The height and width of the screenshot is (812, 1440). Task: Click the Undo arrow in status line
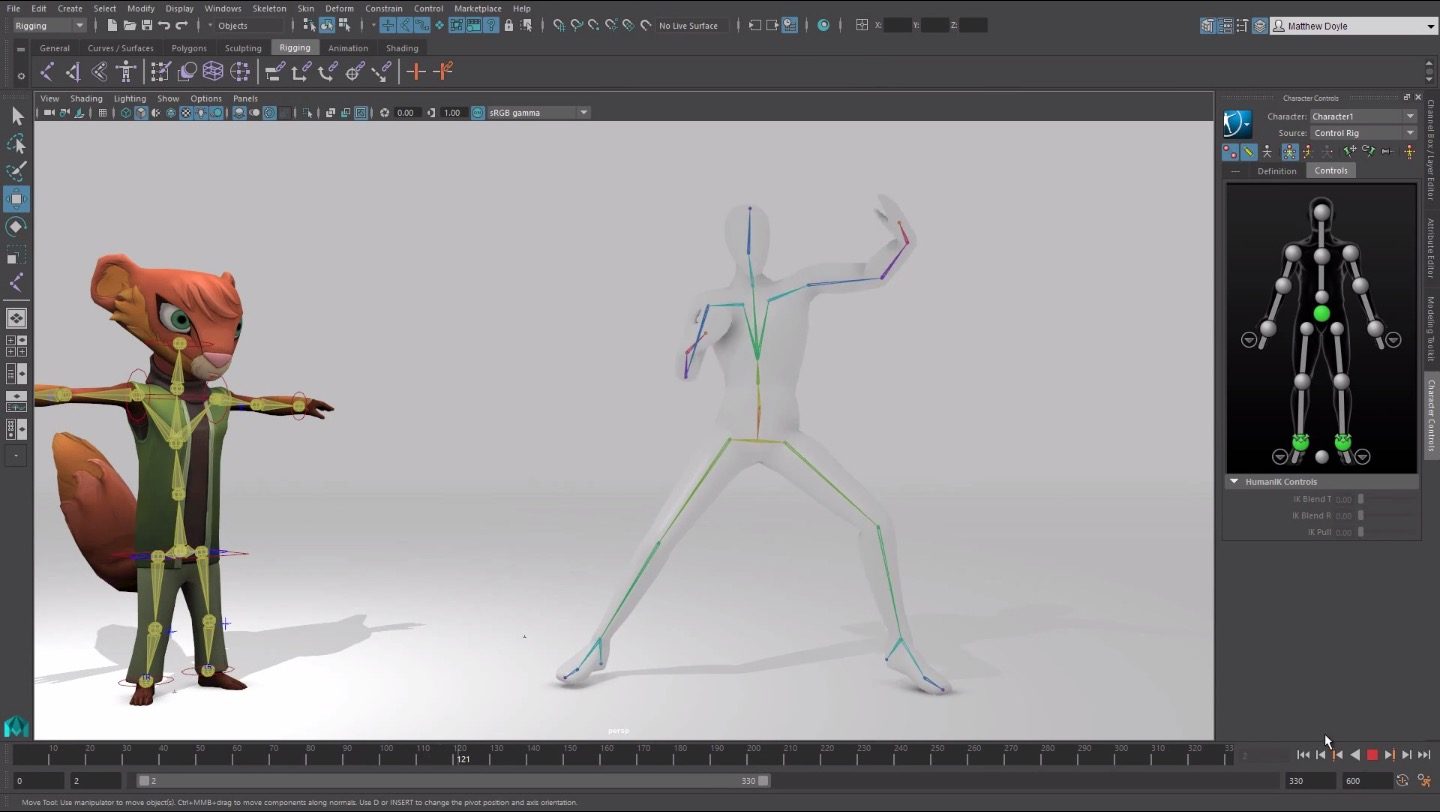pyautogui.click(x=164, y=25)
